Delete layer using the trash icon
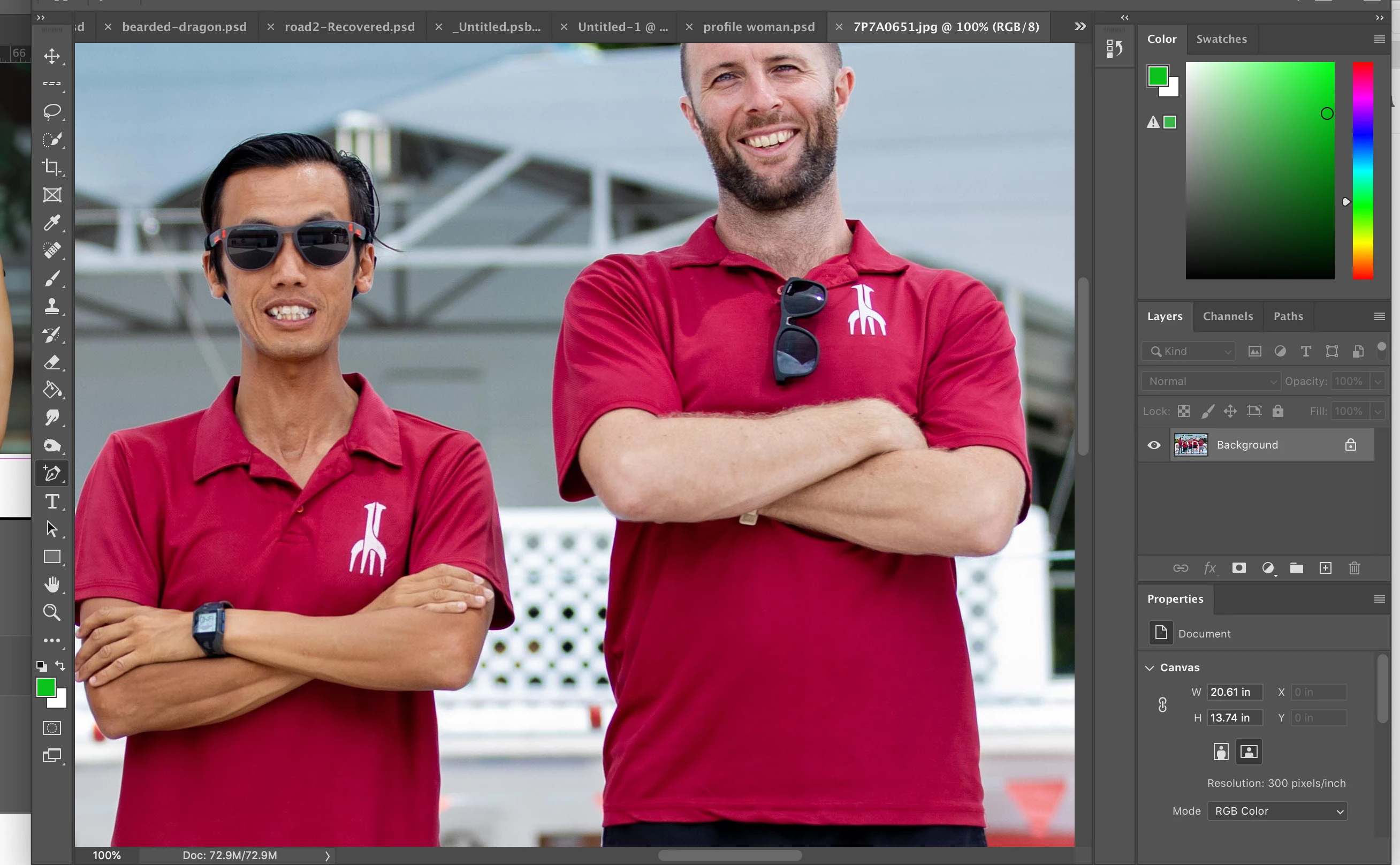The image size is (1400, 865). coord(1353,568)
